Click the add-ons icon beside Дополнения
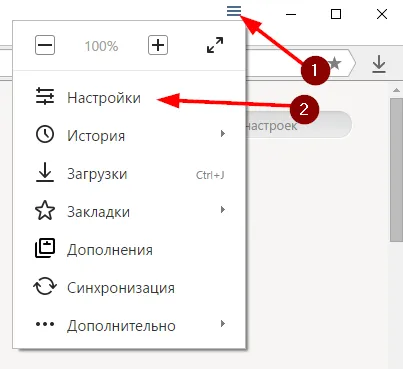The image size is (403, 369). pyautogui.click(x=45, y=248)
